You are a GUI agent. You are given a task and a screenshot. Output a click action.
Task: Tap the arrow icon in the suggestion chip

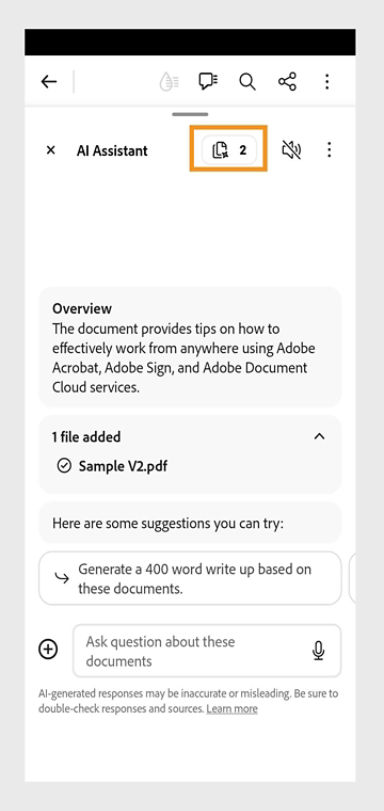pos(62,578)
